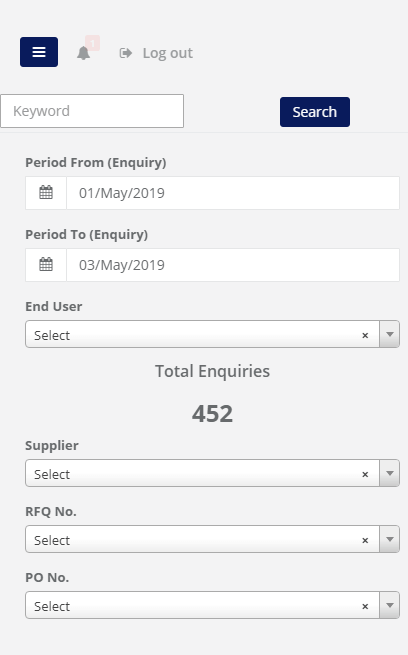Focus the Keyword search field
This screenshot has height=655, width=408.
(92, 111)
